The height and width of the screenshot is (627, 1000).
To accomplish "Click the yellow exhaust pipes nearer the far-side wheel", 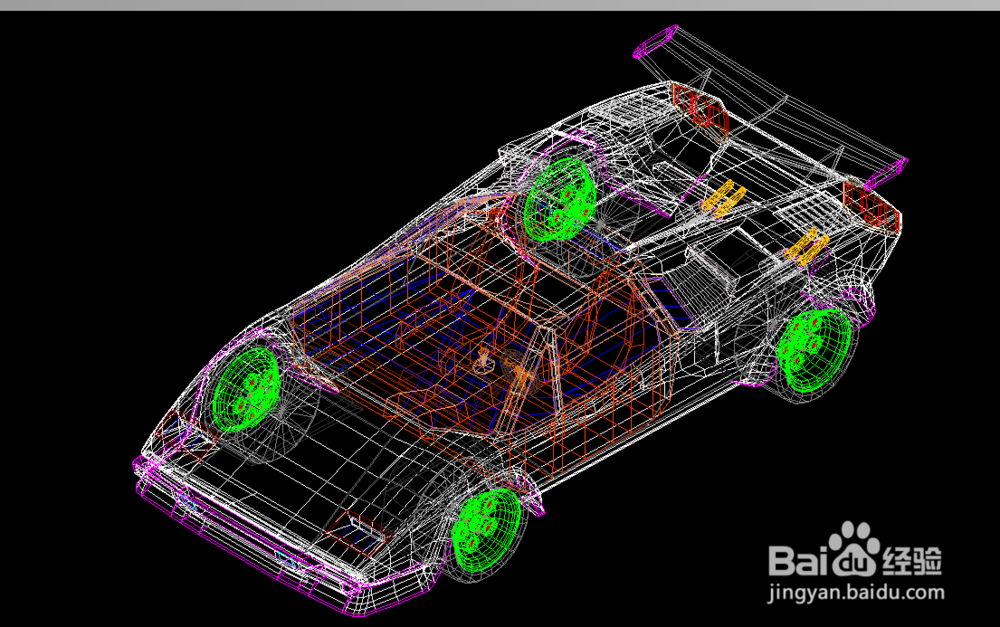I will (723, 198).
